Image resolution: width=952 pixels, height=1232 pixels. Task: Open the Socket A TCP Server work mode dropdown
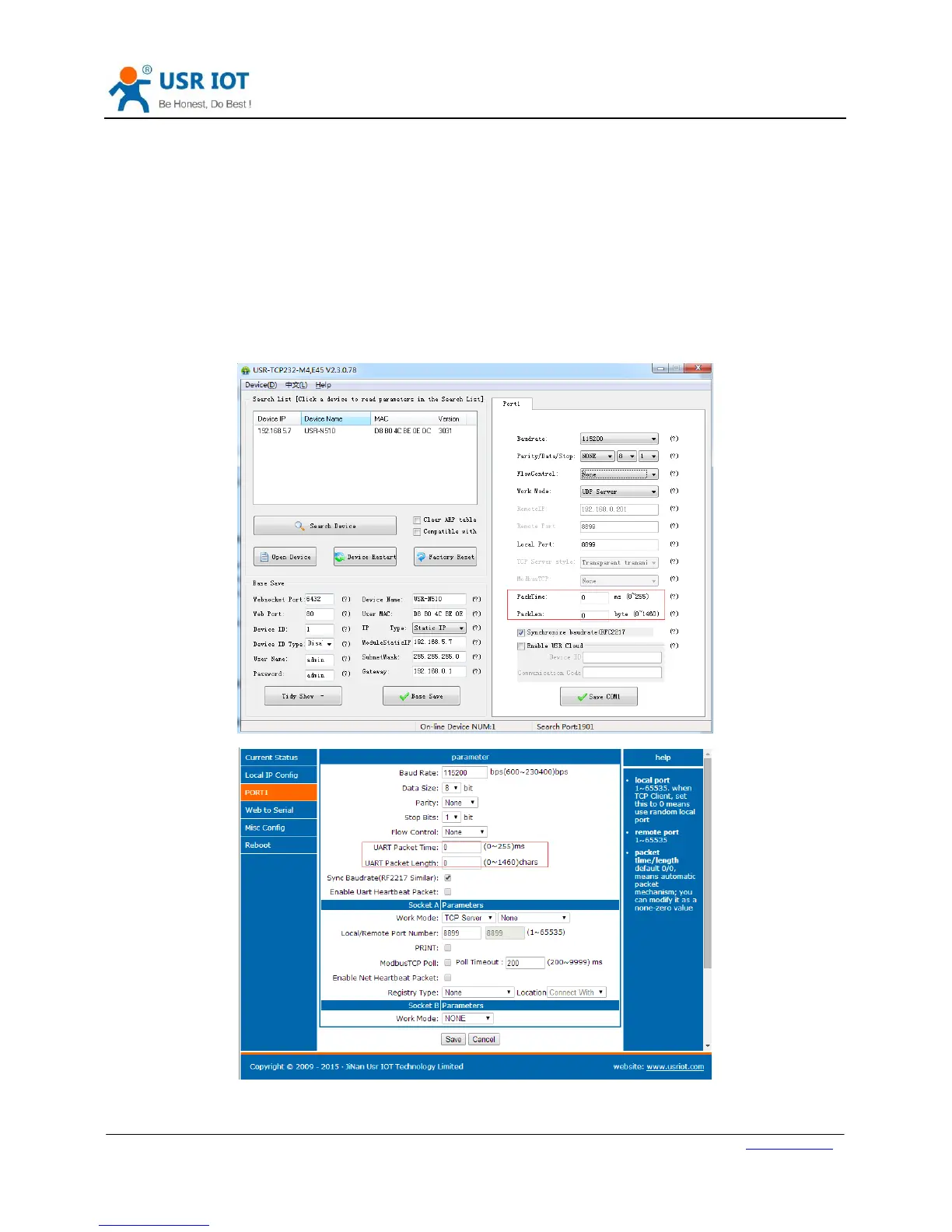(x=469, y=918)
